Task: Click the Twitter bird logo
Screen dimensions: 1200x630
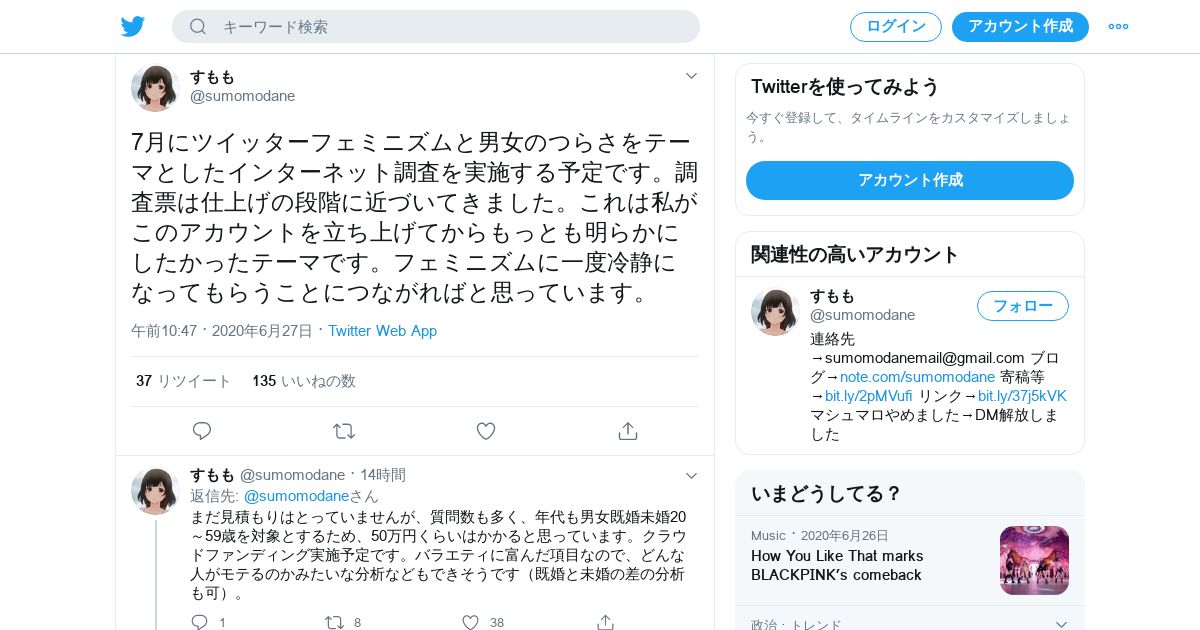Action: pos(133,26)
